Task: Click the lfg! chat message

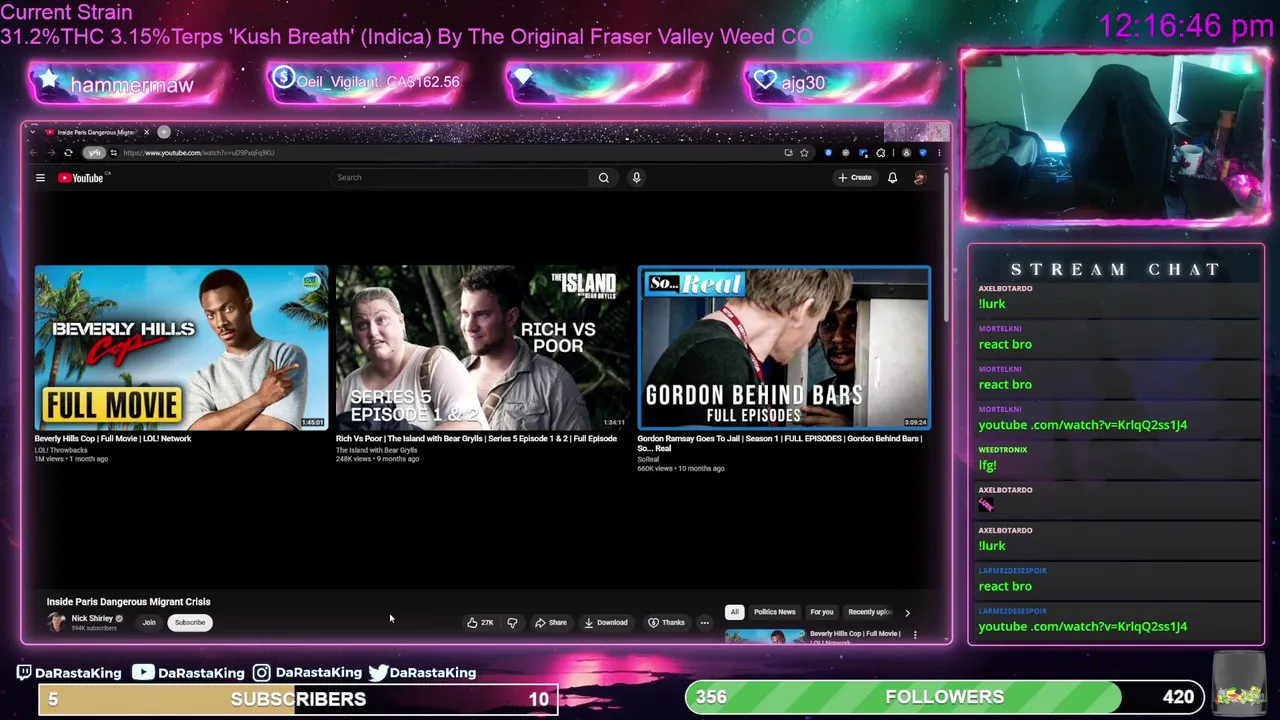Action: coord(988,465)
